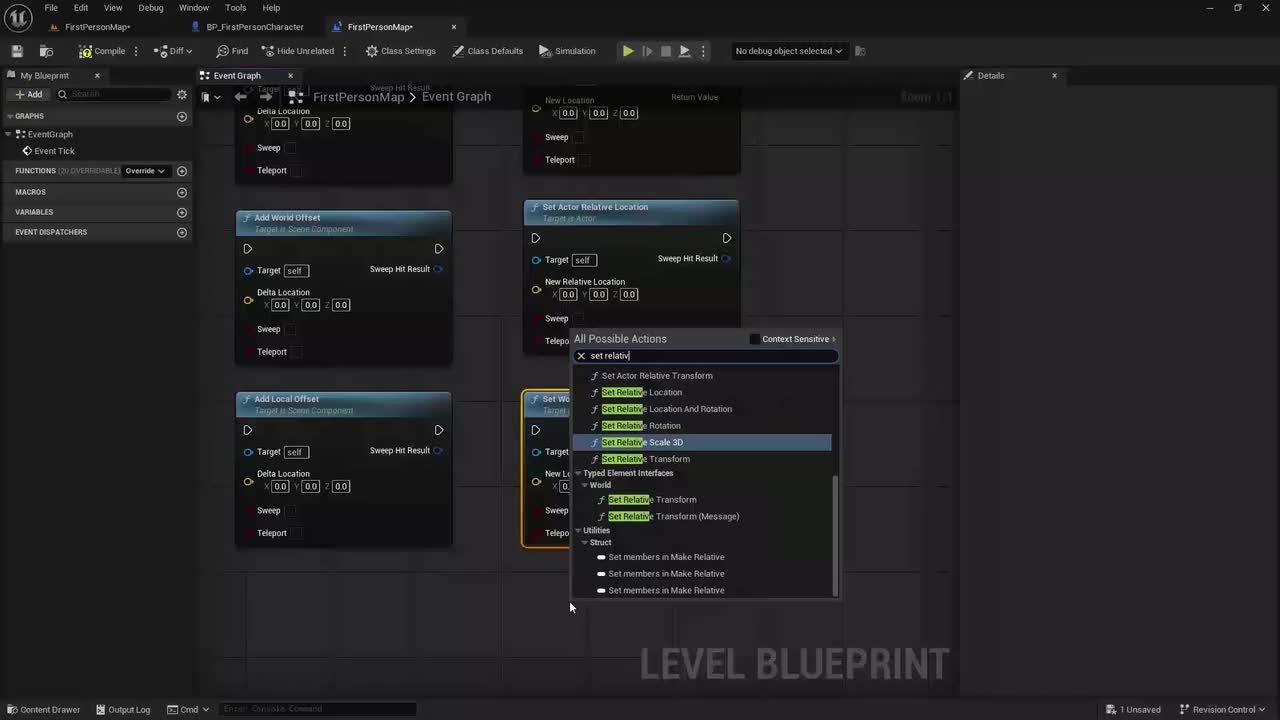Click the Stop simulation icon
The image size is (1280, 720).
(x=666, y=51)
